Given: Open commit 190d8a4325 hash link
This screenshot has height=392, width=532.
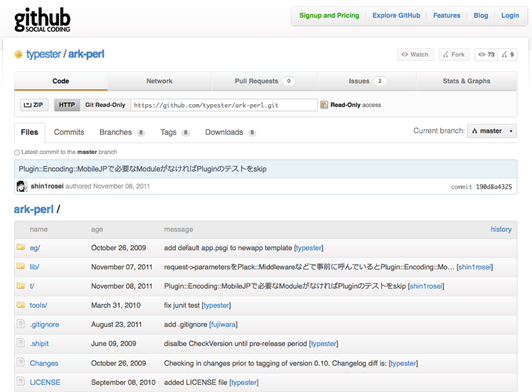Looking at the screenshot, I should [494, 187].
